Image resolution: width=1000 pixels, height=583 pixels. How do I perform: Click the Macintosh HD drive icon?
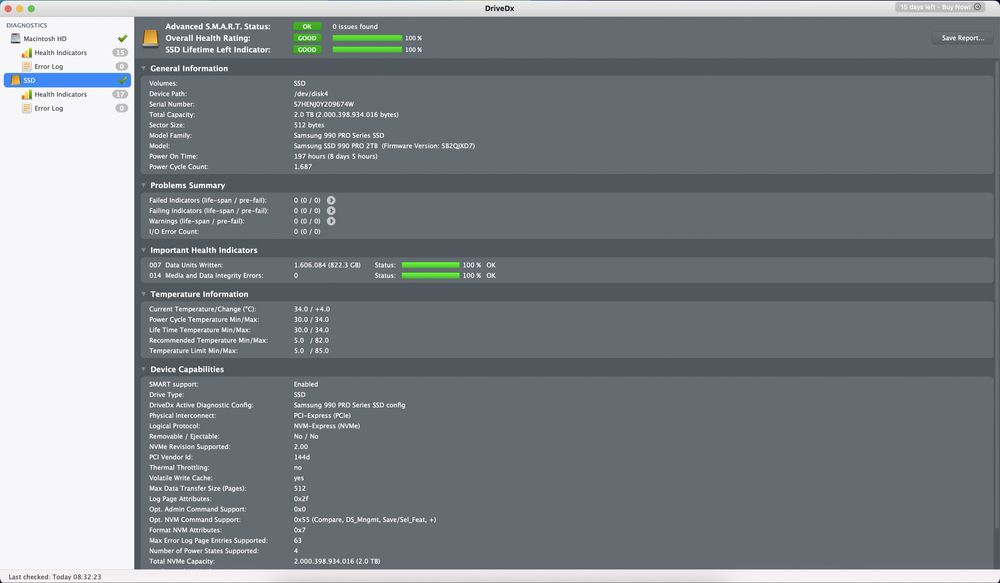(x=15, y=39)
